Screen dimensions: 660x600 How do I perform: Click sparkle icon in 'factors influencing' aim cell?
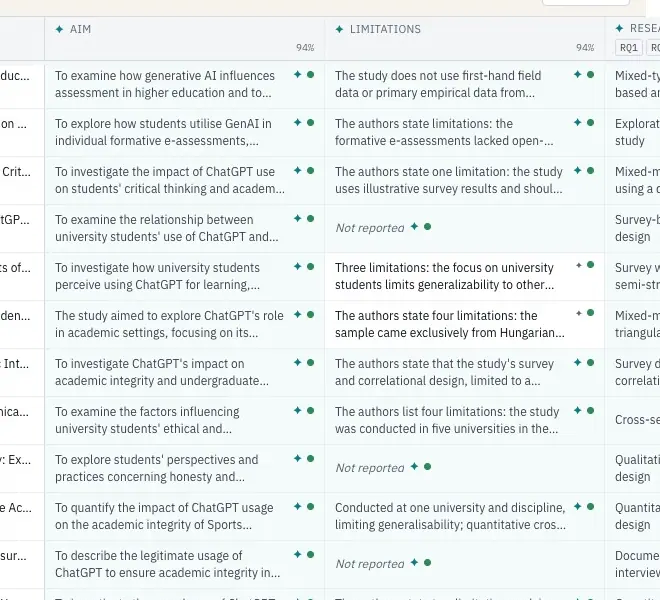coord(298,411)
